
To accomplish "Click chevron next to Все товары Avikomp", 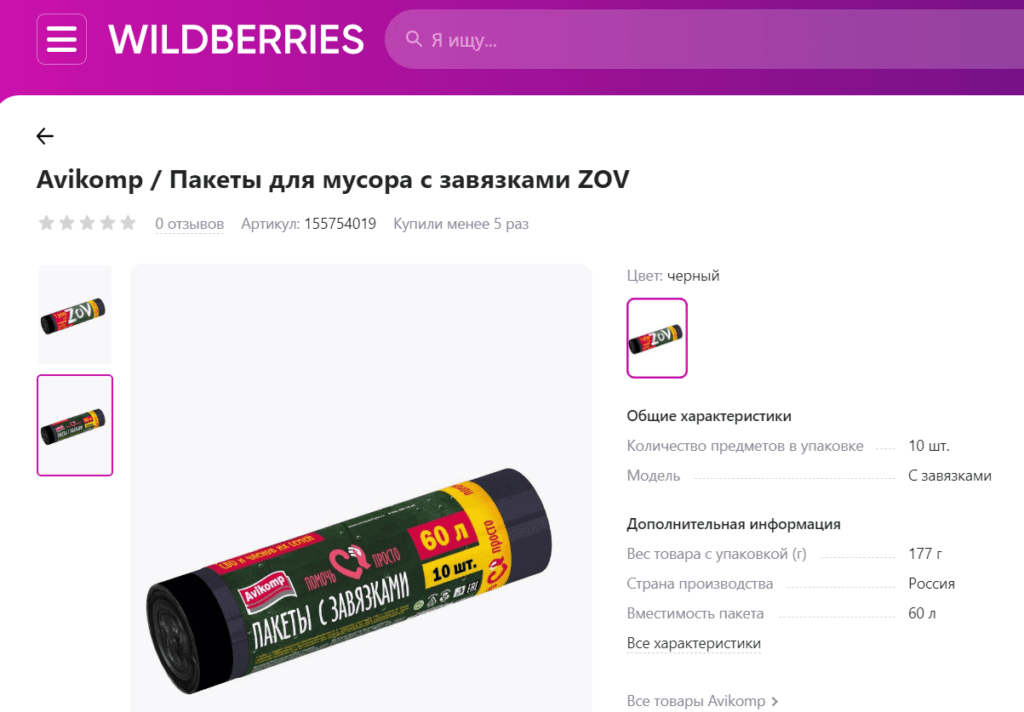I will click(x=775, y=702).
